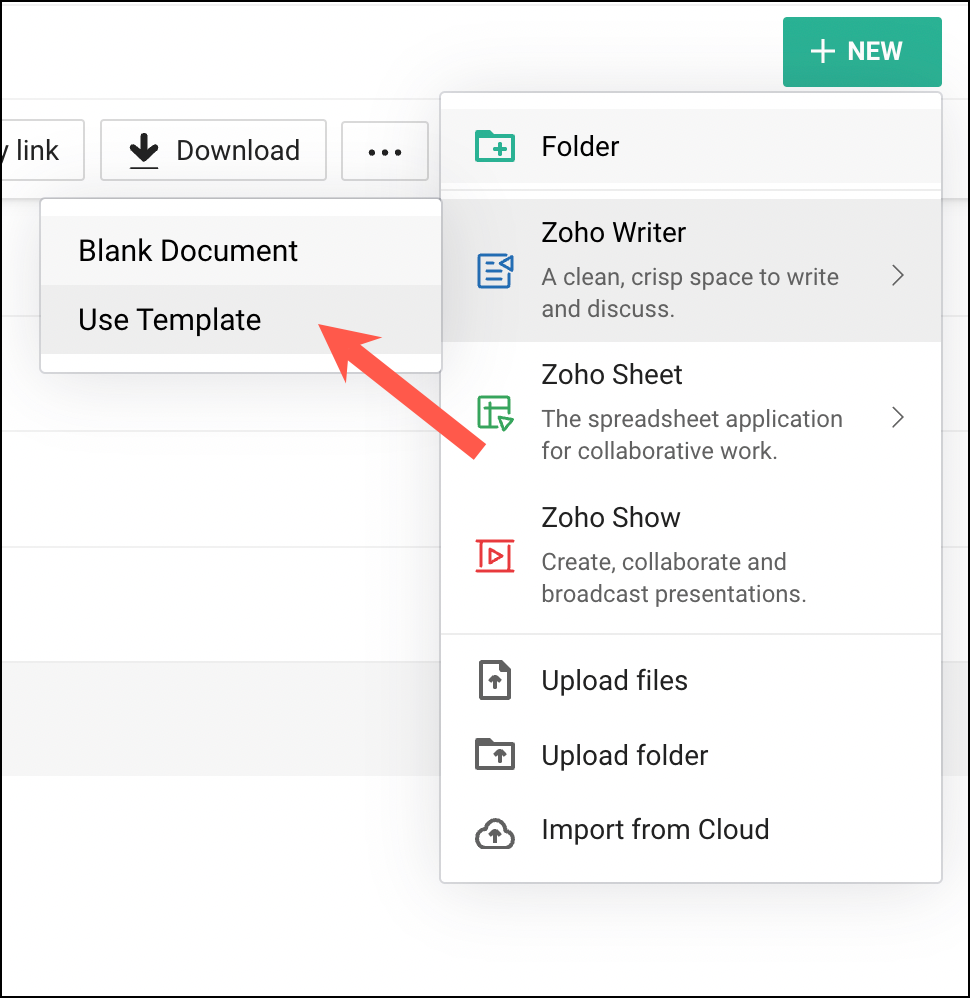970x998 pixels.
Task: Click the upload folder icon
Action: coord(495,754)
